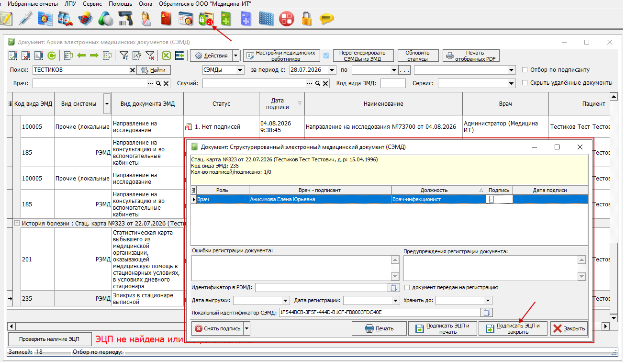The width and height of the screenshot is (624, 363).
Task: Click the Закрыть button in СЭМД dialog
Action: pos(569,329)
